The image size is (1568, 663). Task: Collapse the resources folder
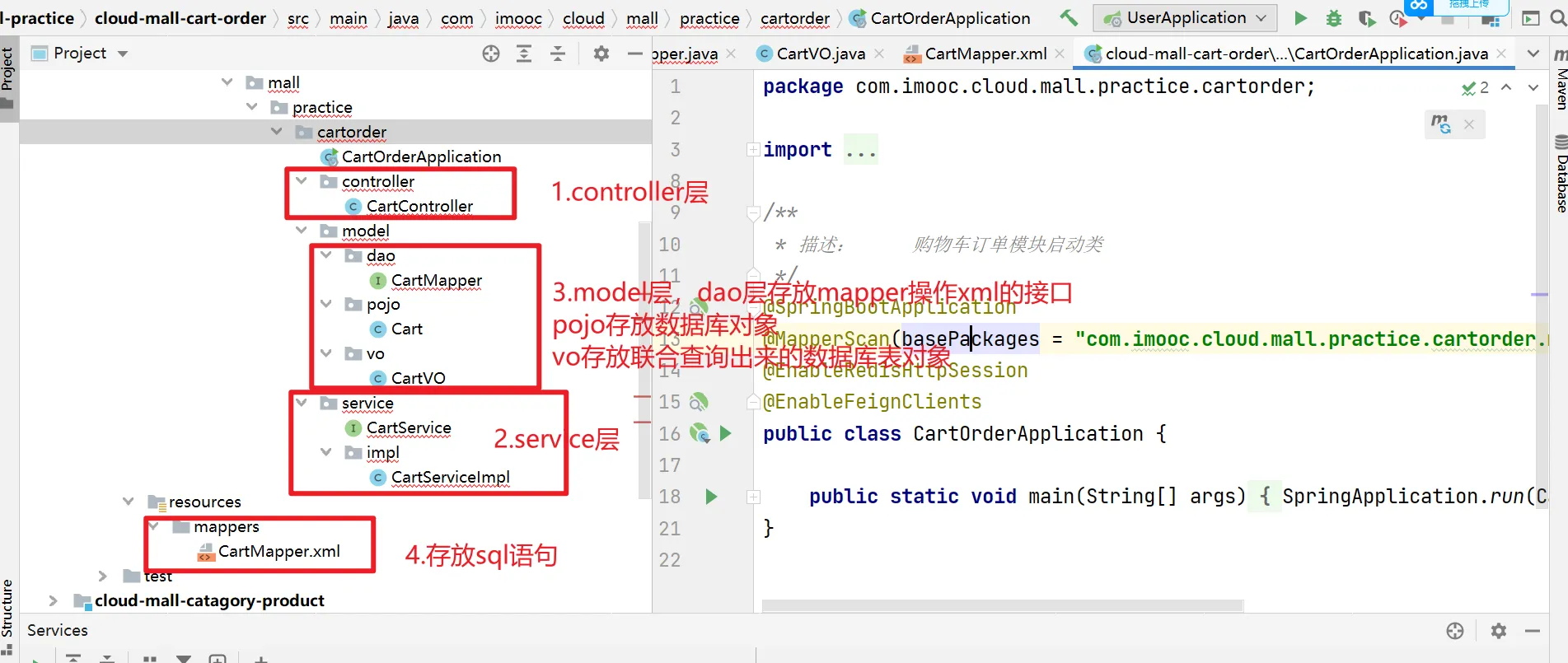click(x=129, y=502)
